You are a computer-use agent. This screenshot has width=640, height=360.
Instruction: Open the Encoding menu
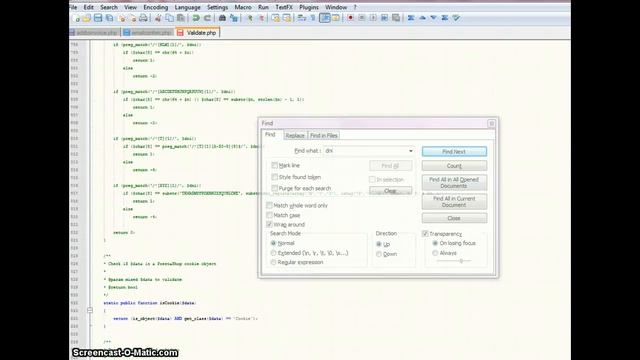tap(156, 7)
